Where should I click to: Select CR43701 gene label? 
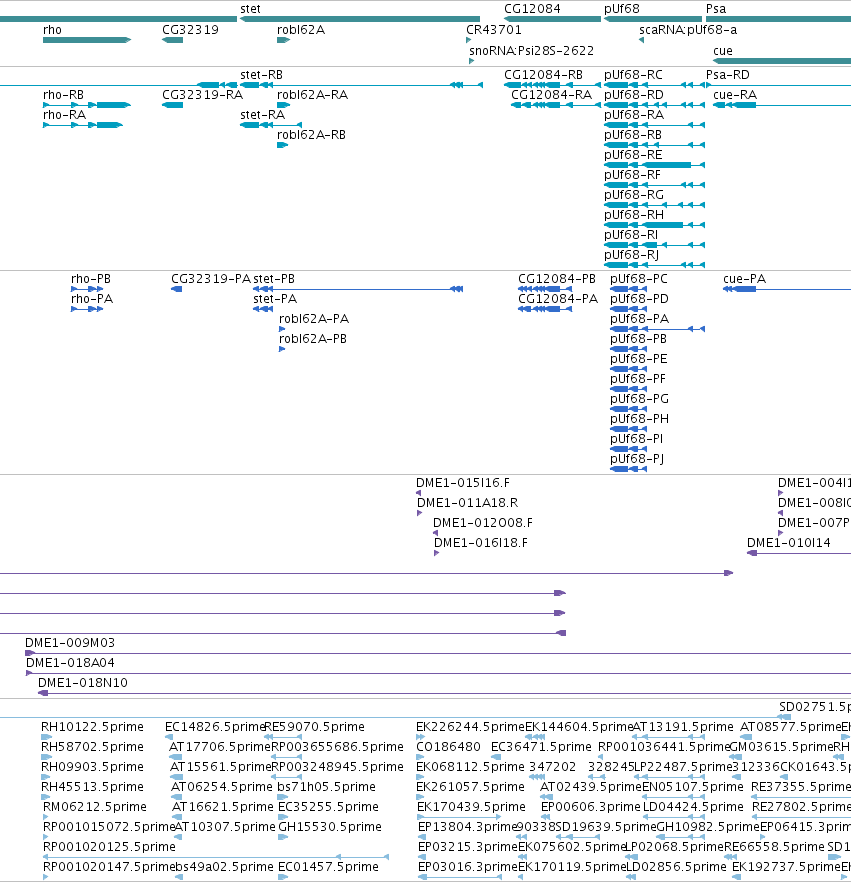[494, 30]
